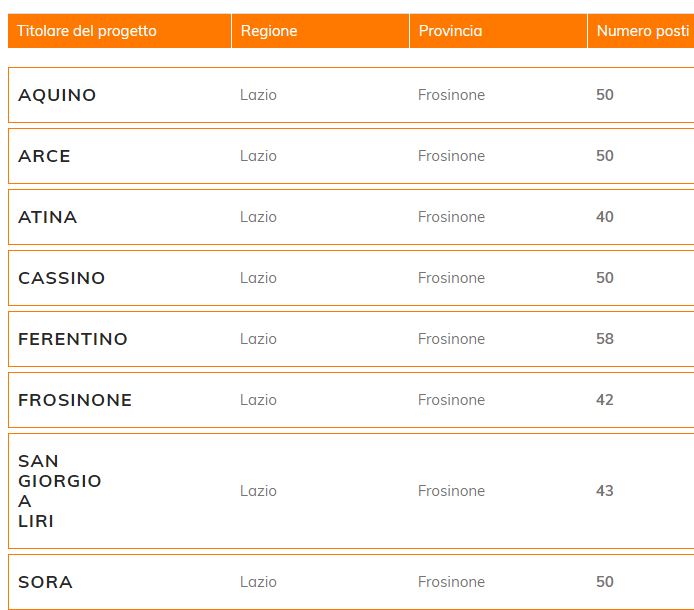Click the 42 posti value for Frosinone
Viewport: 694px width, 610px height.
coord(605,400)
